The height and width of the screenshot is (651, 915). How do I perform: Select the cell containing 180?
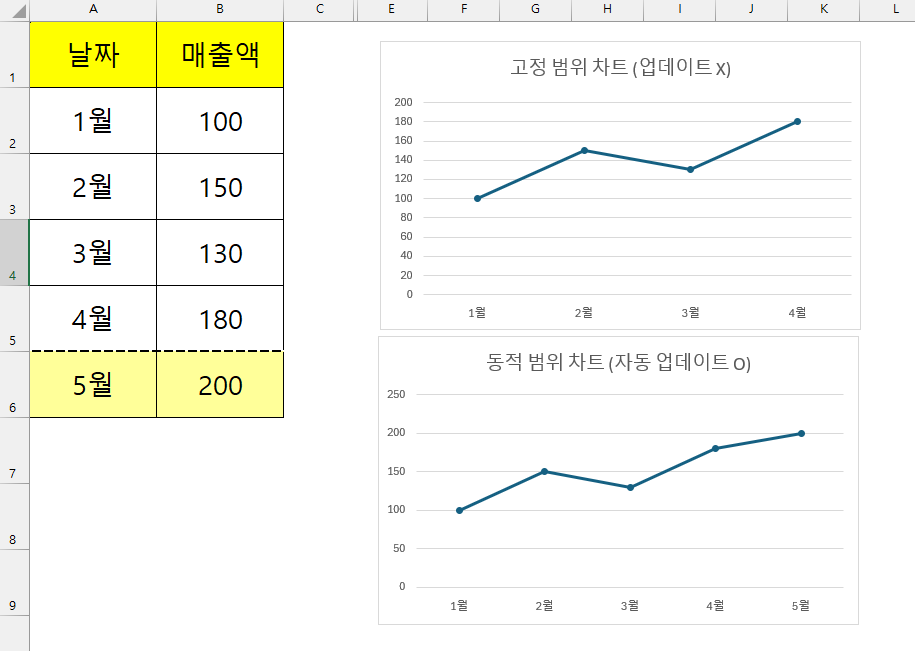(x=220, y=318)
